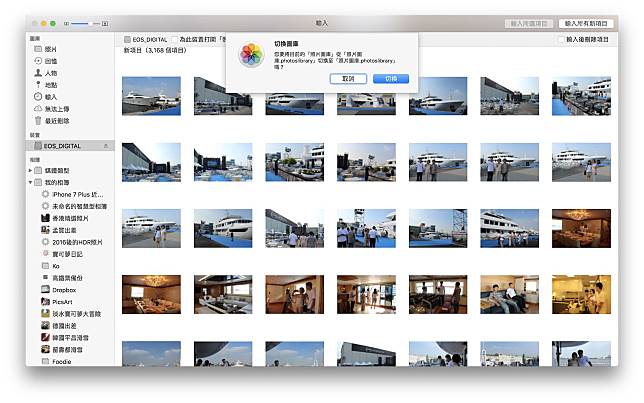The height and width of the screenshot is (403, 644).
Task: Select 輸入 (Imports) in the sidebar
Action: coord(50,96)
